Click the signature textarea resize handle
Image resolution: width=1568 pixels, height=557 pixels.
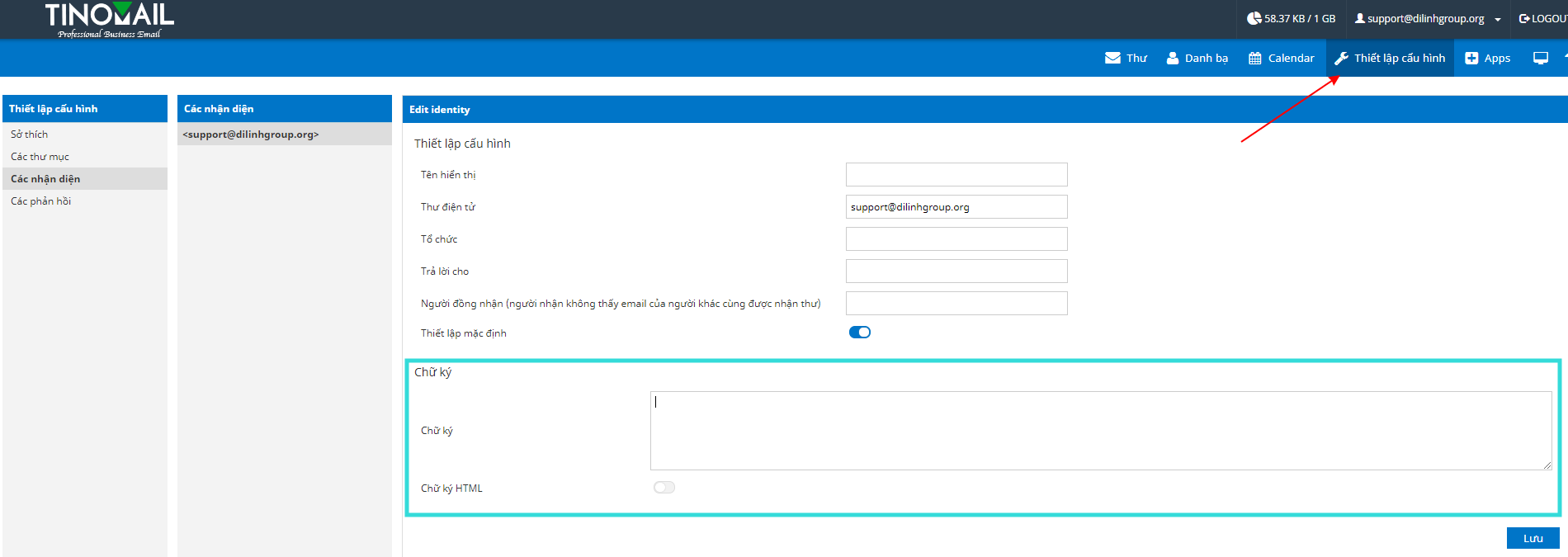[1547, 465]
